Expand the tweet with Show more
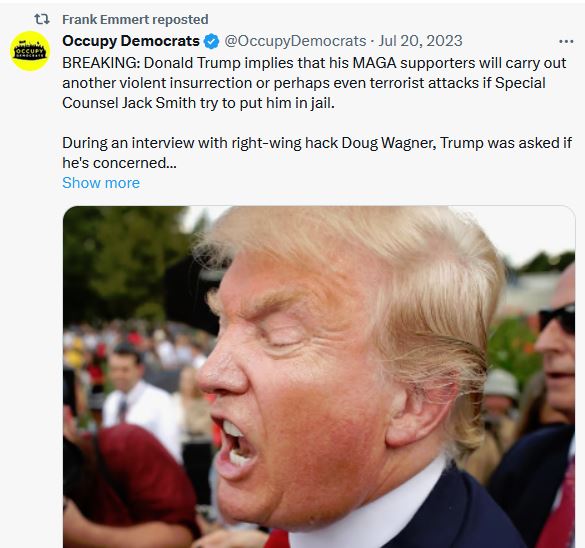 point(101,183)
